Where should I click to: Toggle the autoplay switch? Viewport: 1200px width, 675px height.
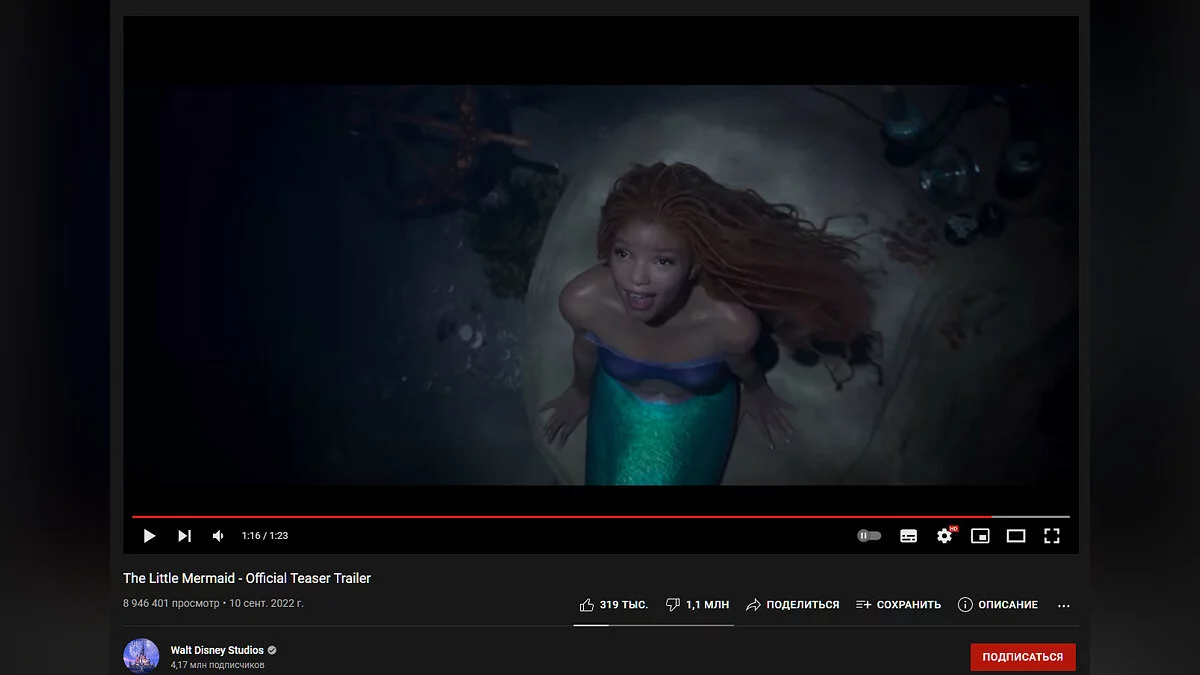coord(869,536)
